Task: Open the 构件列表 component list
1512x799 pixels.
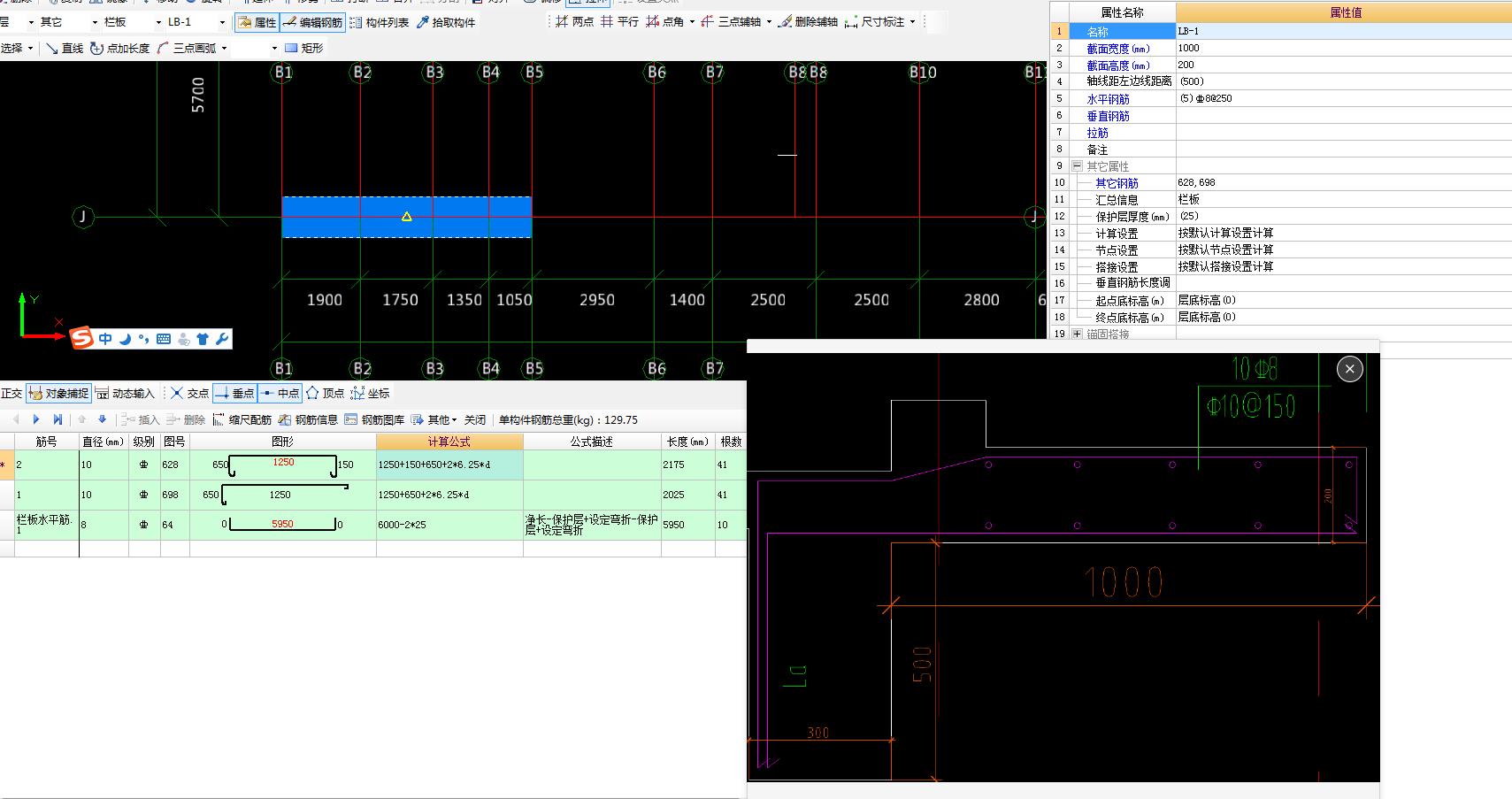Action: tap(380, 22)
